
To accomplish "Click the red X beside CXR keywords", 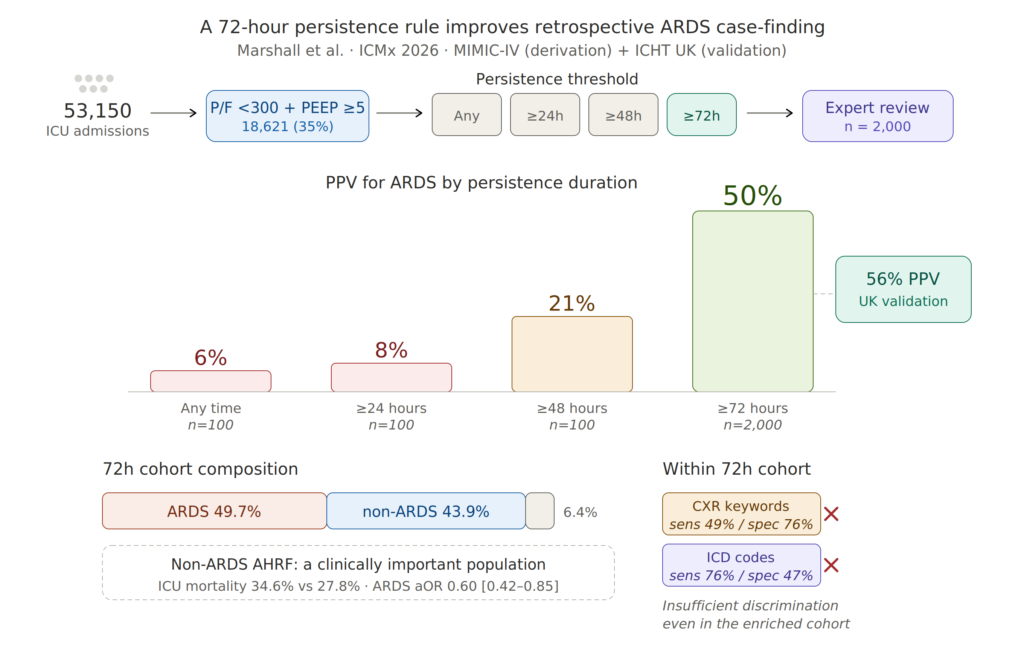I will [x=831, y=514].
